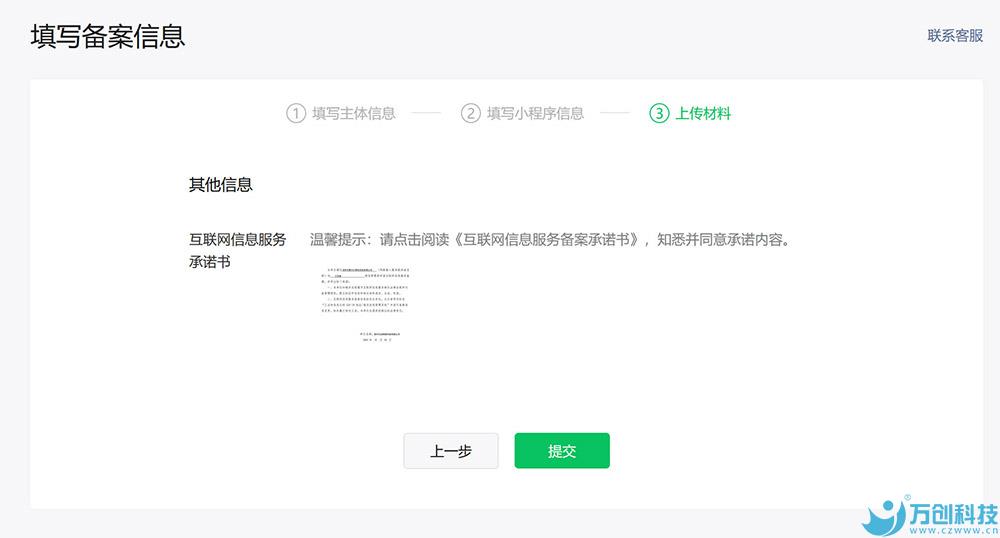Click the 互联网信息服务承诺书 field label
Viewport: 1000px width, 538px height.
click(237, 250)
